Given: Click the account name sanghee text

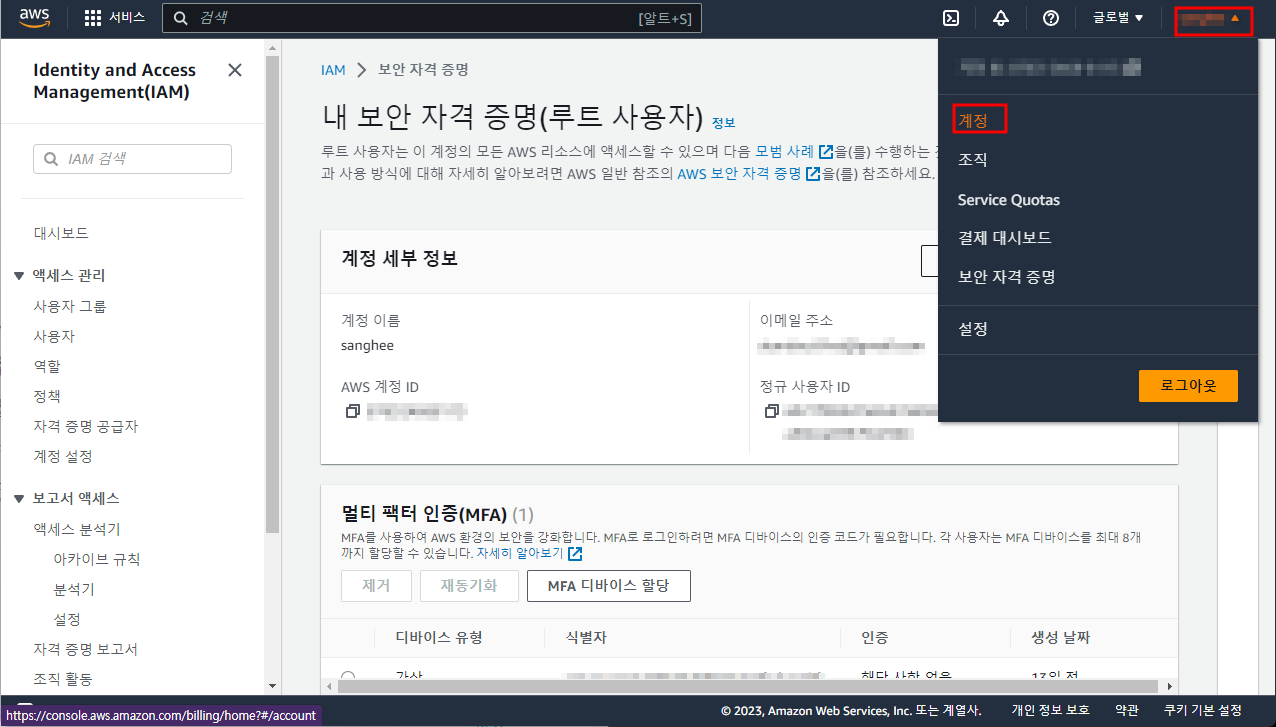Looking at the screenshot, I should [367, 346].
